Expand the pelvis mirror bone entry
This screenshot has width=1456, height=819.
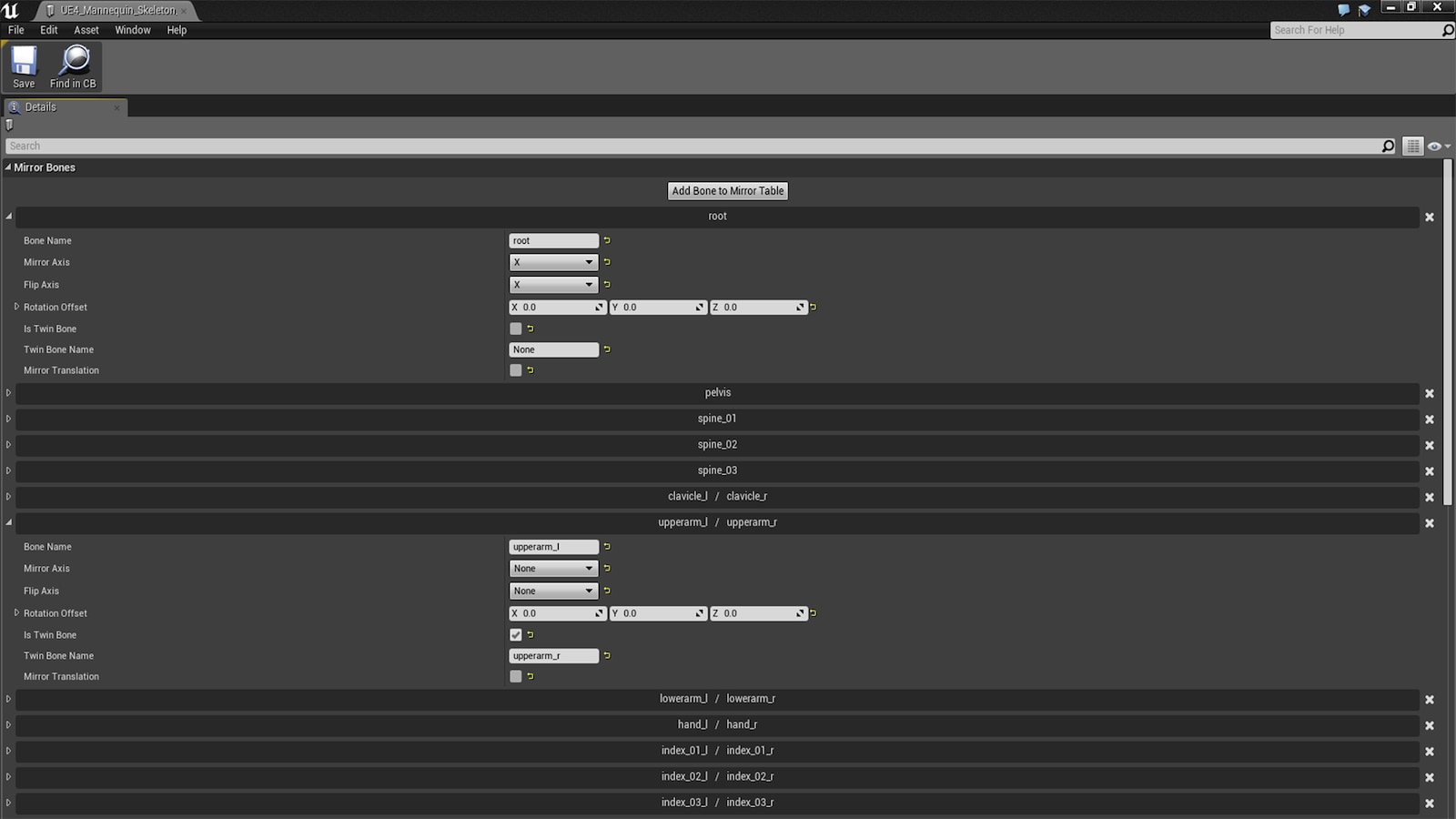coord(8,393)
